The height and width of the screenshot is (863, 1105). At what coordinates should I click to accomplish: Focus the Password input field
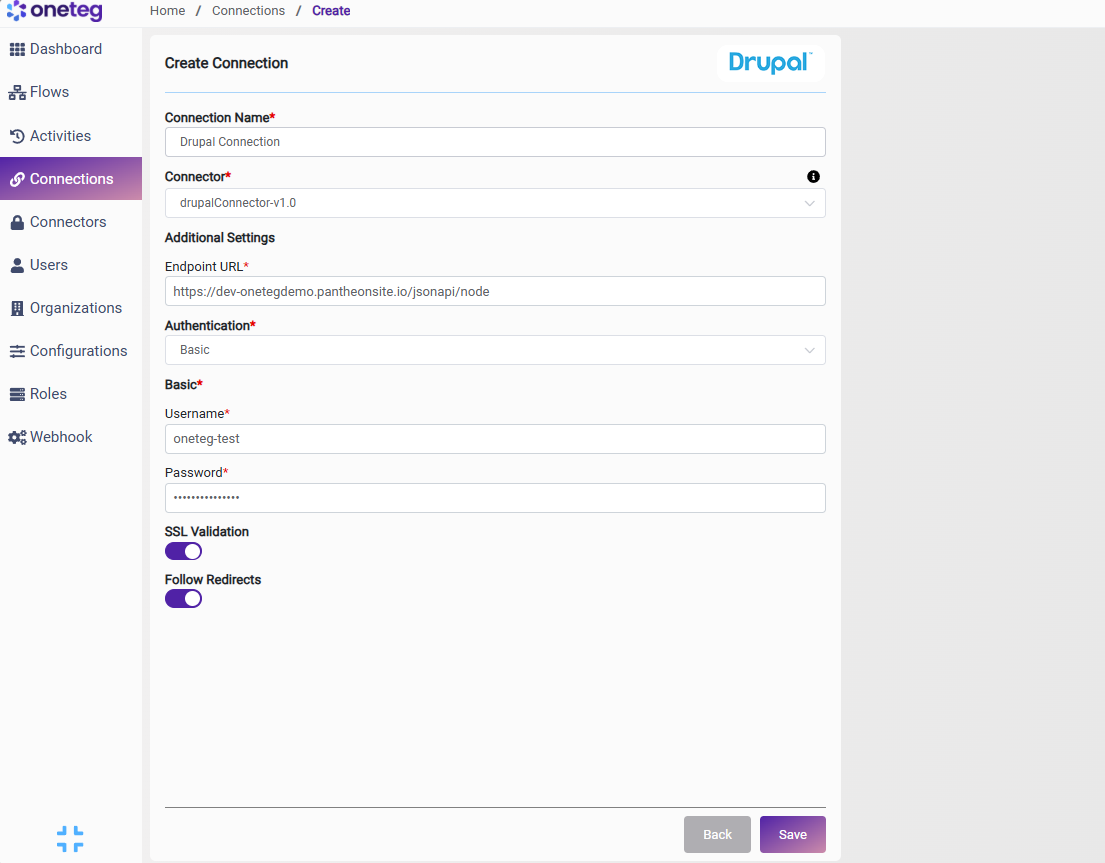[495, 498]
